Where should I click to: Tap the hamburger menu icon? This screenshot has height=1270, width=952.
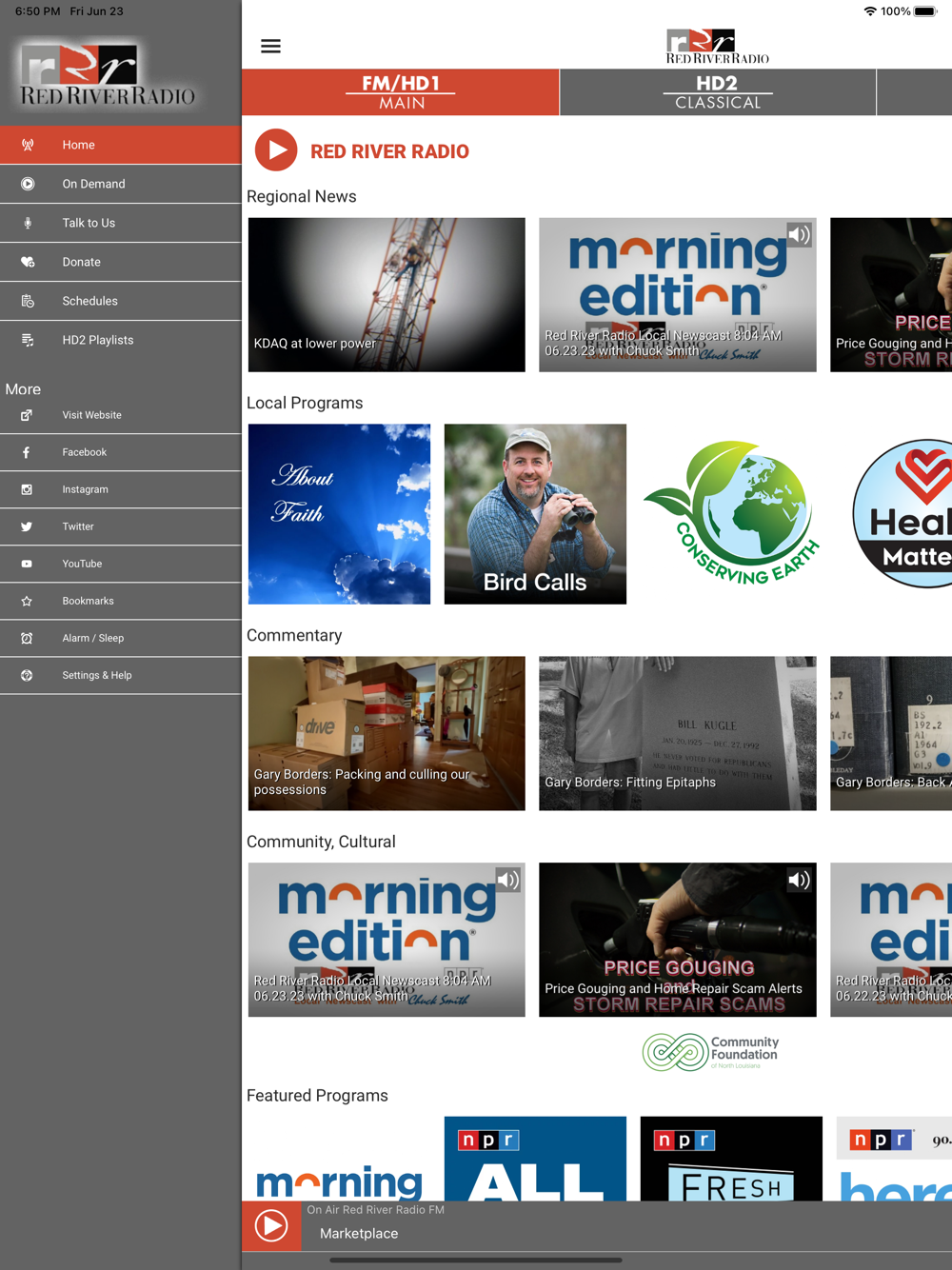tap(270, 46)
